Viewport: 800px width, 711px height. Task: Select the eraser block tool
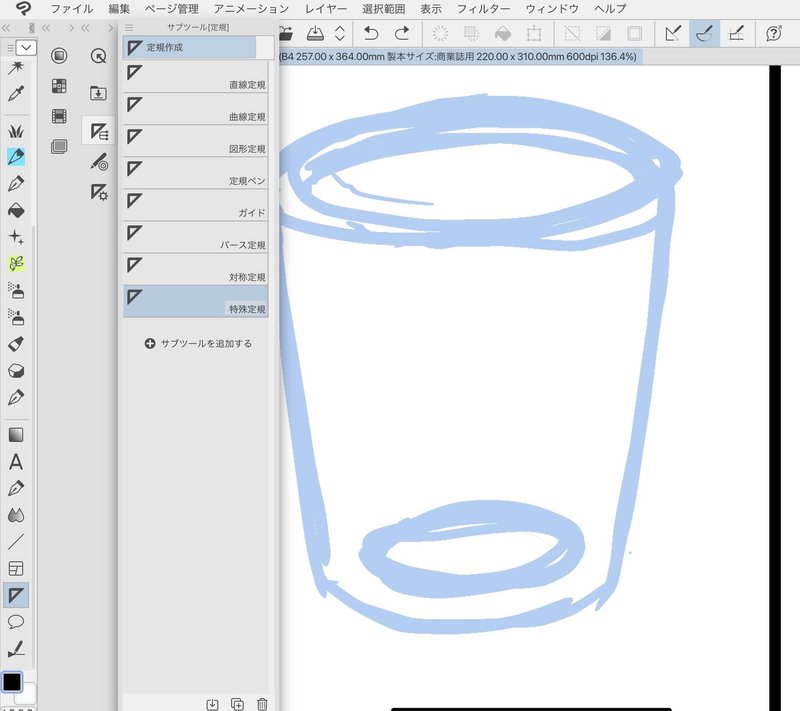pyautogui.click(x=16, y=371)
